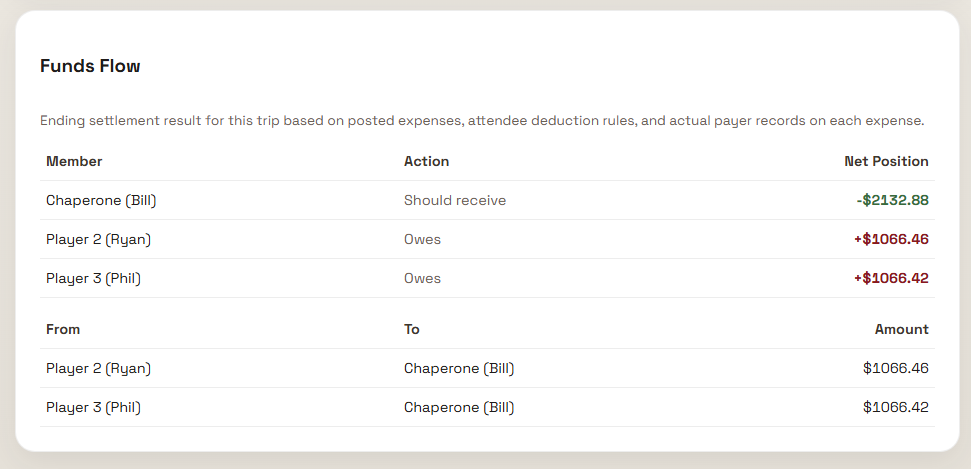The width and height of the screenshot is (971, 469).
Task: Click the $1066.46 transfer amount
Action: point(896,368)
